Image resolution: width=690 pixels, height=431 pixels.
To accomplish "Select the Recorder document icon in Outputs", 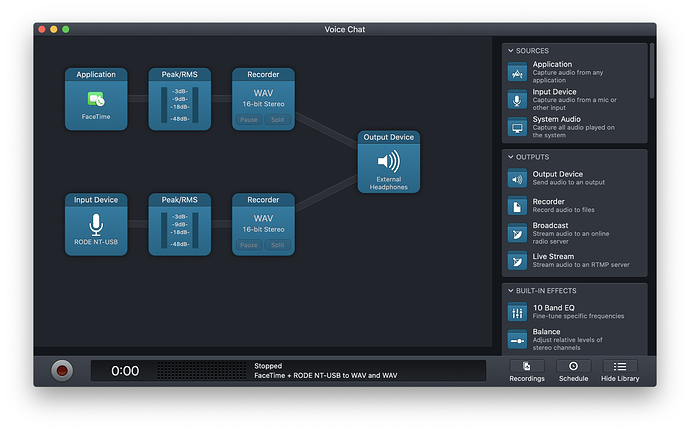I will click(x=517, y=206).
